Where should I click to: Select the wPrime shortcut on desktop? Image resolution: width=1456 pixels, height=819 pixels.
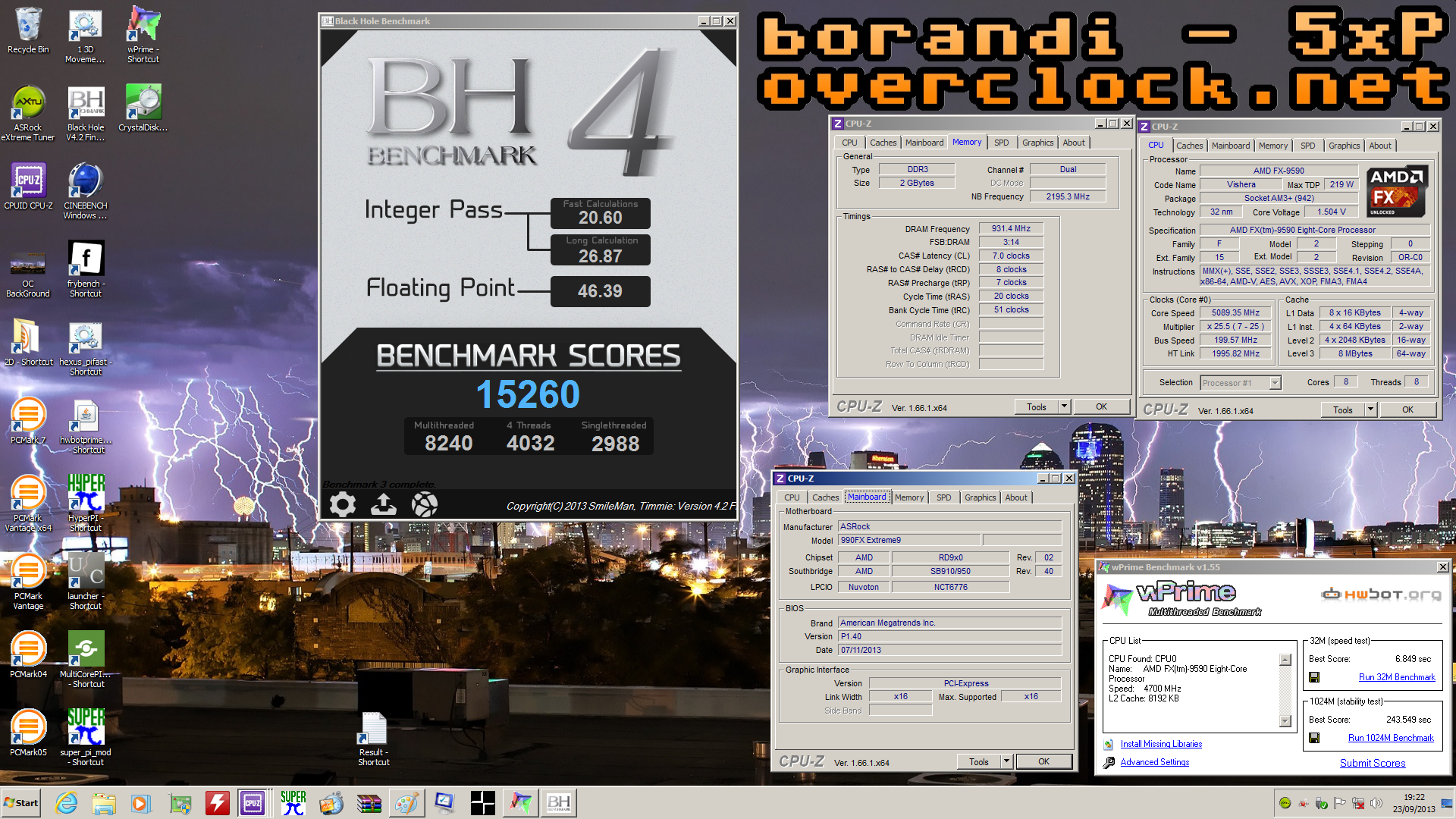143,34
